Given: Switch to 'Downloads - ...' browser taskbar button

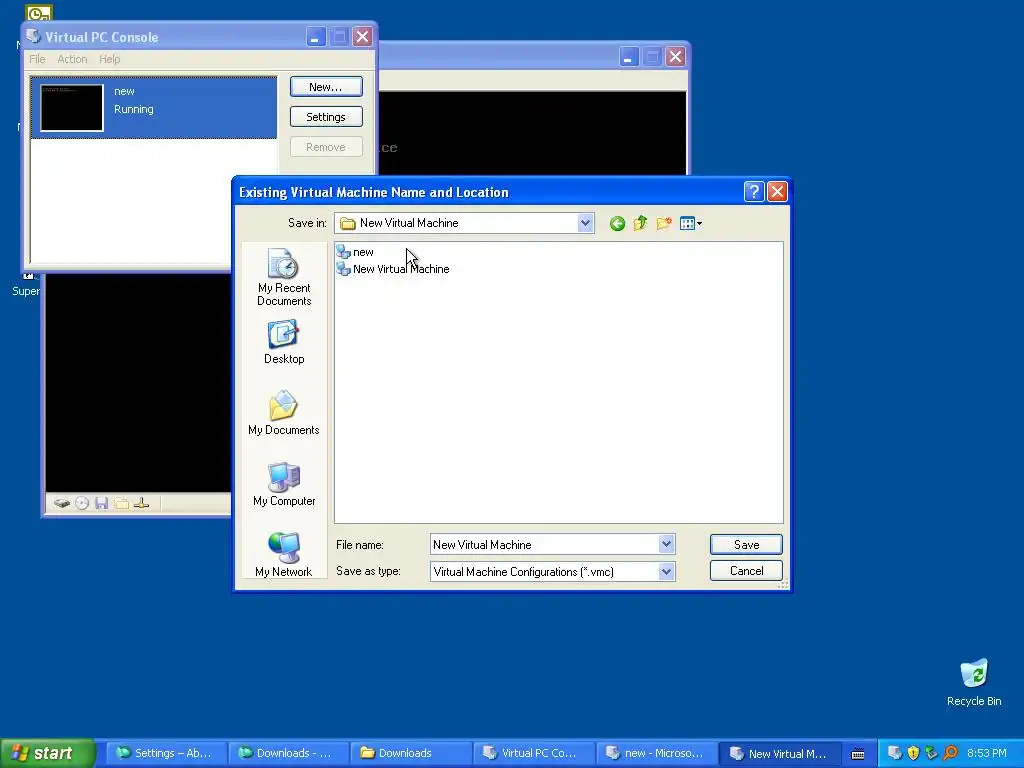Looking at the screenshot, I should pos(289,753).
